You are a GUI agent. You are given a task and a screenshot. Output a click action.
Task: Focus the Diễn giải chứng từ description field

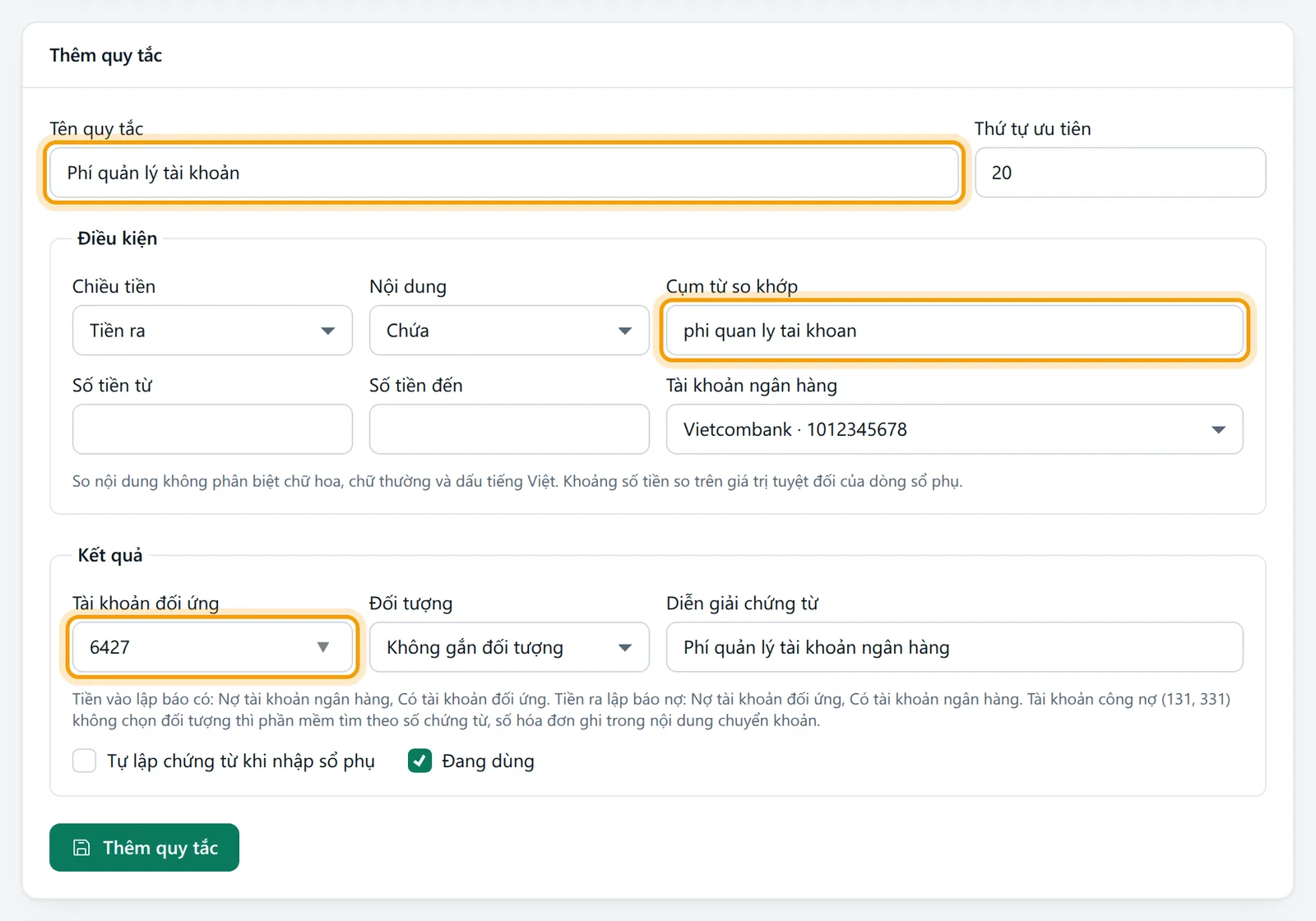coord(954,647)
